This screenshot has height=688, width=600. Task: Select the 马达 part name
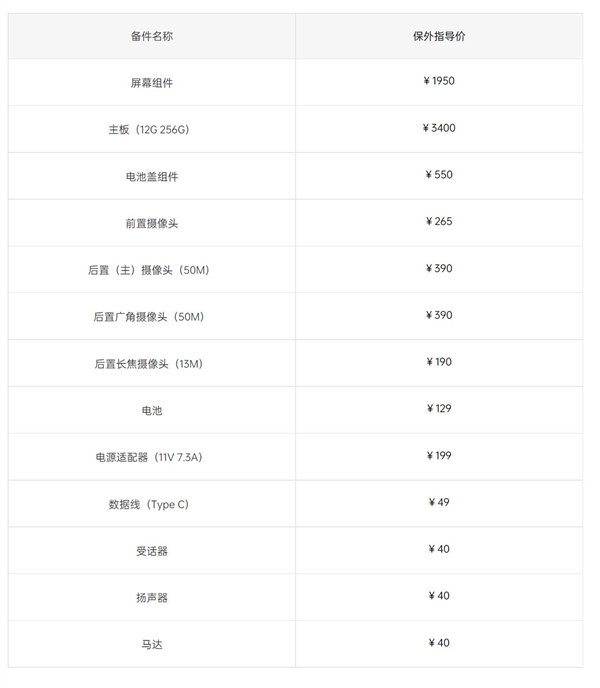[x=152, y=645]
